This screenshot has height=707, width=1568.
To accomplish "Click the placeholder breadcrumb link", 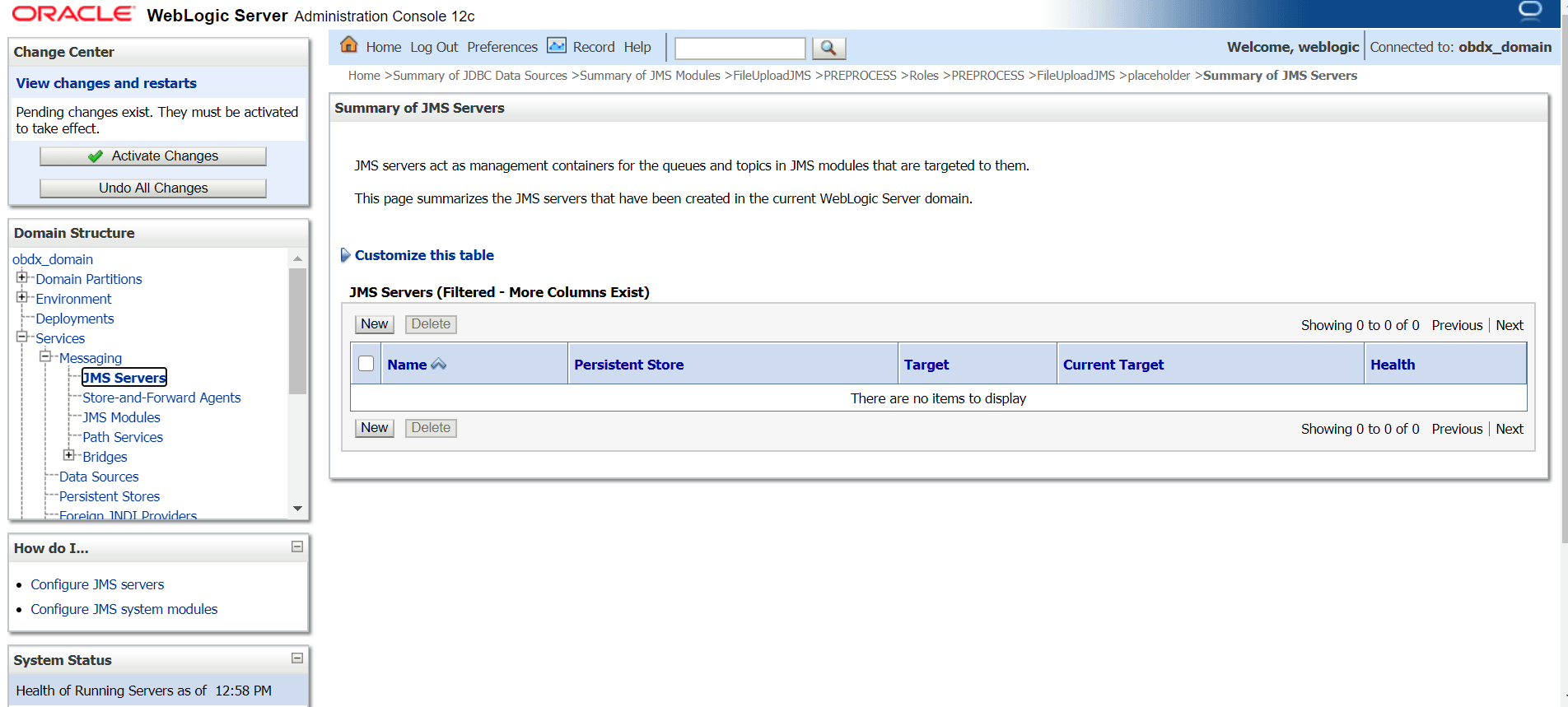I will [1159, 76].
